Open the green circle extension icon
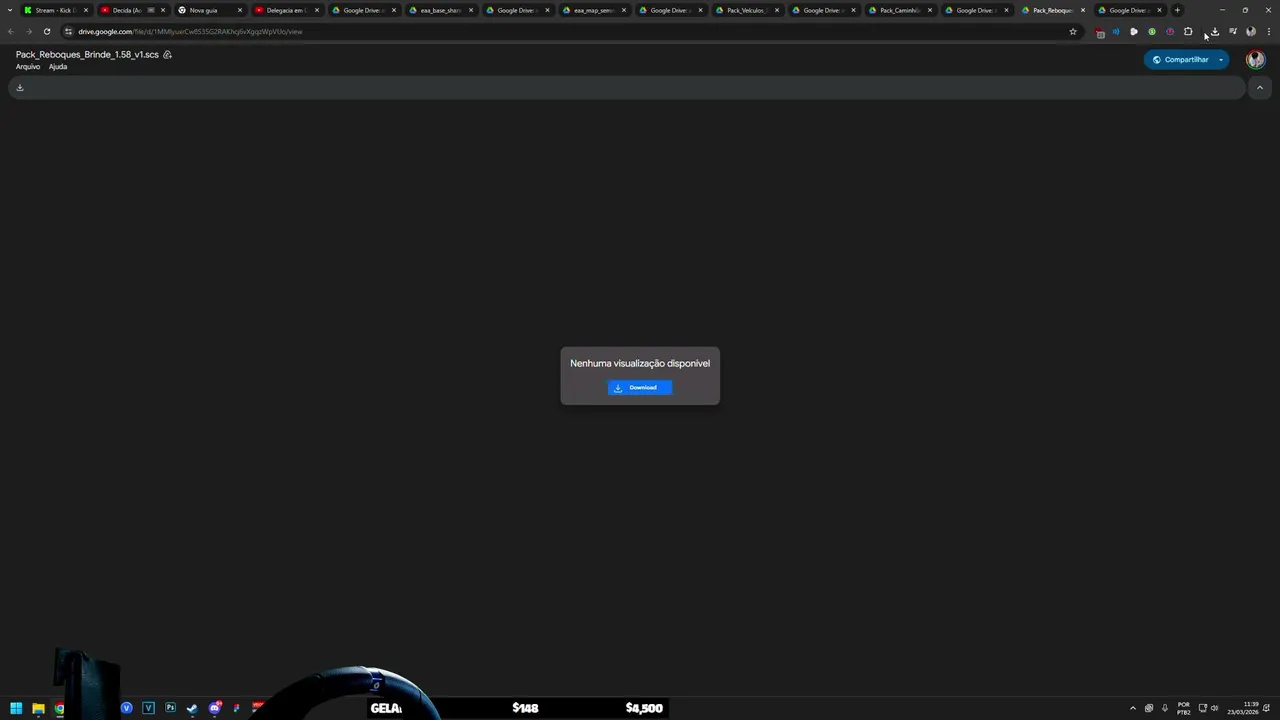The image size is (1280, 720). [1152, 32]
